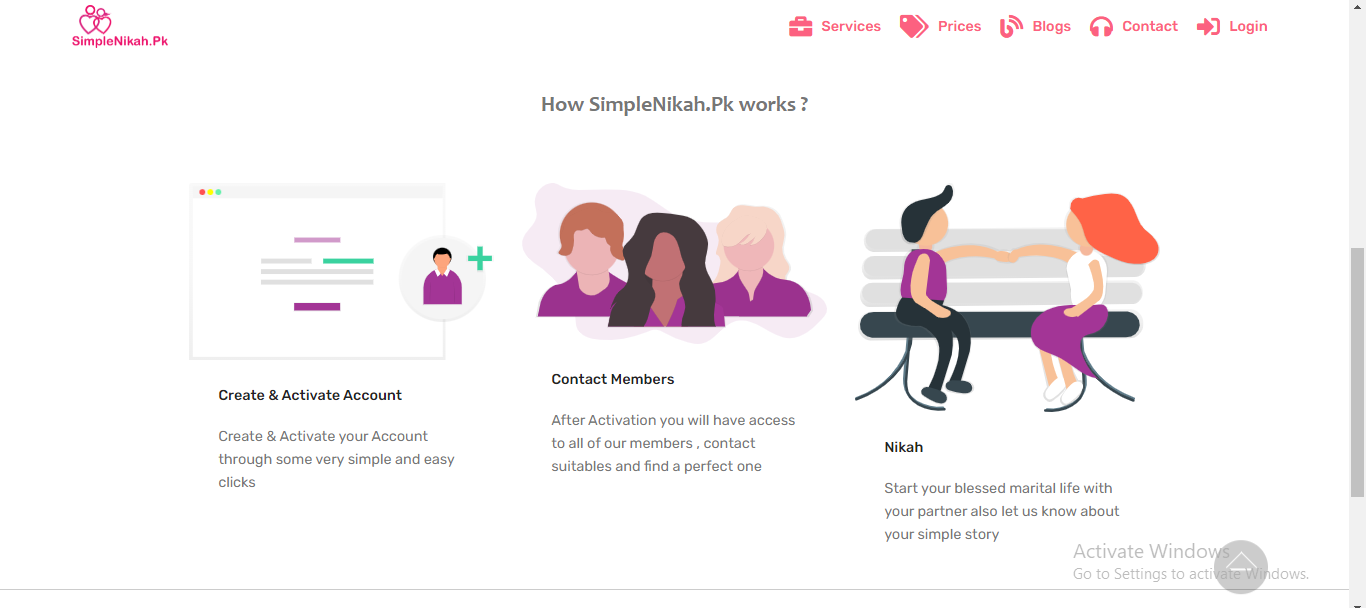Image resolution: width=1366 pixels, height=608 pixels.
Task: Click the Contact Members heading
Action: (x=613, y=379)
